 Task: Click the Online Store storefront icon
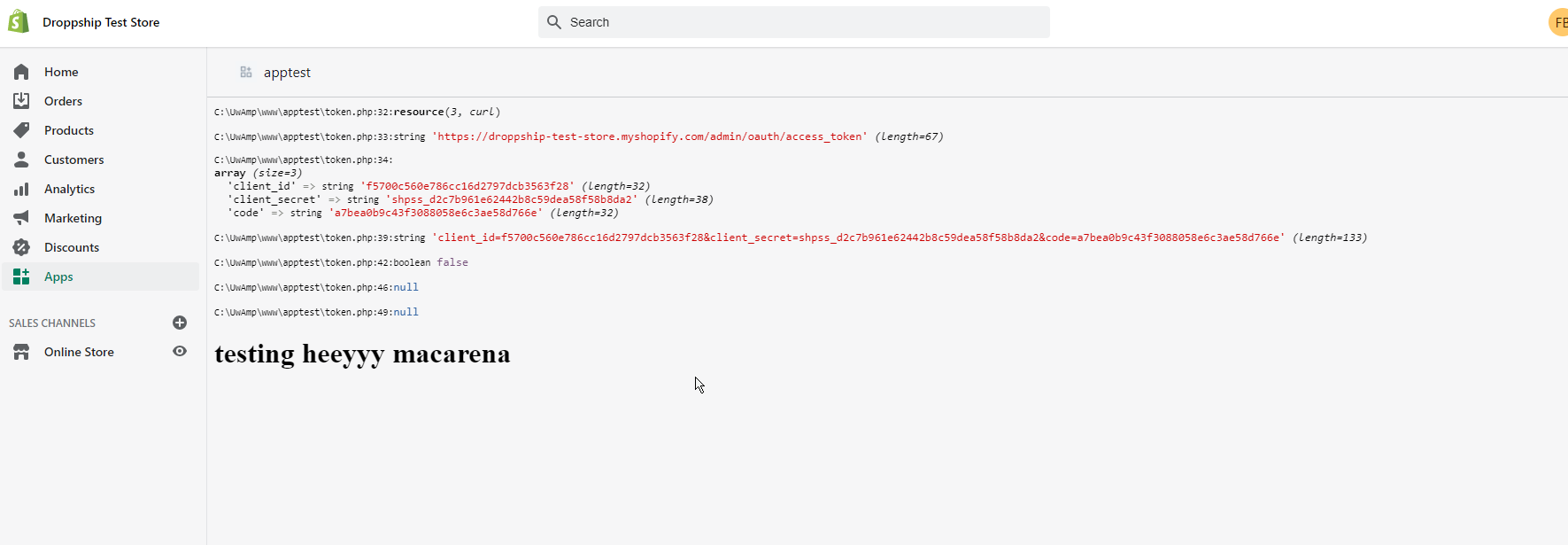21,352
